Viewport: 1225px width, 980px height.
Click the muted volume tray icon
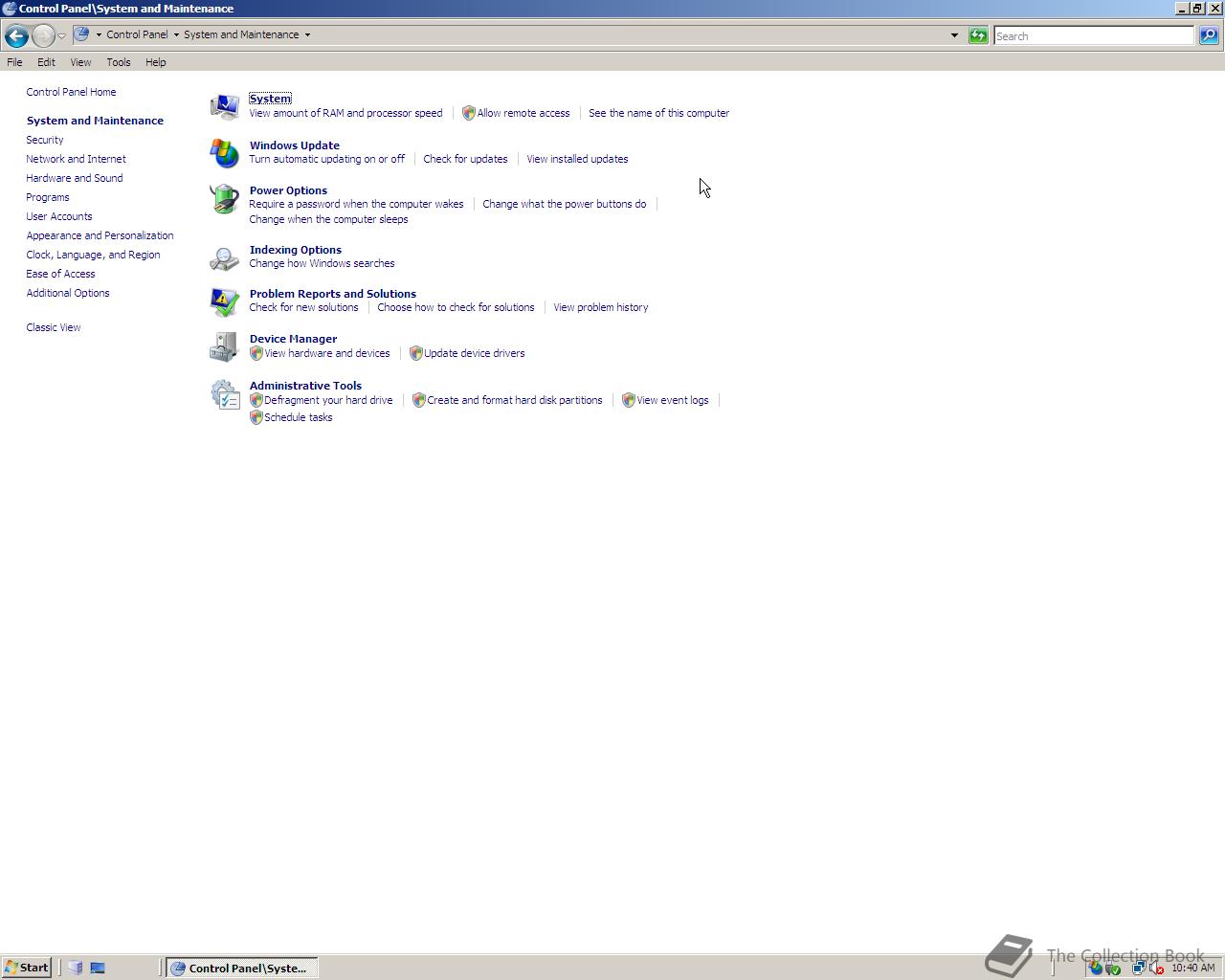1156,969
